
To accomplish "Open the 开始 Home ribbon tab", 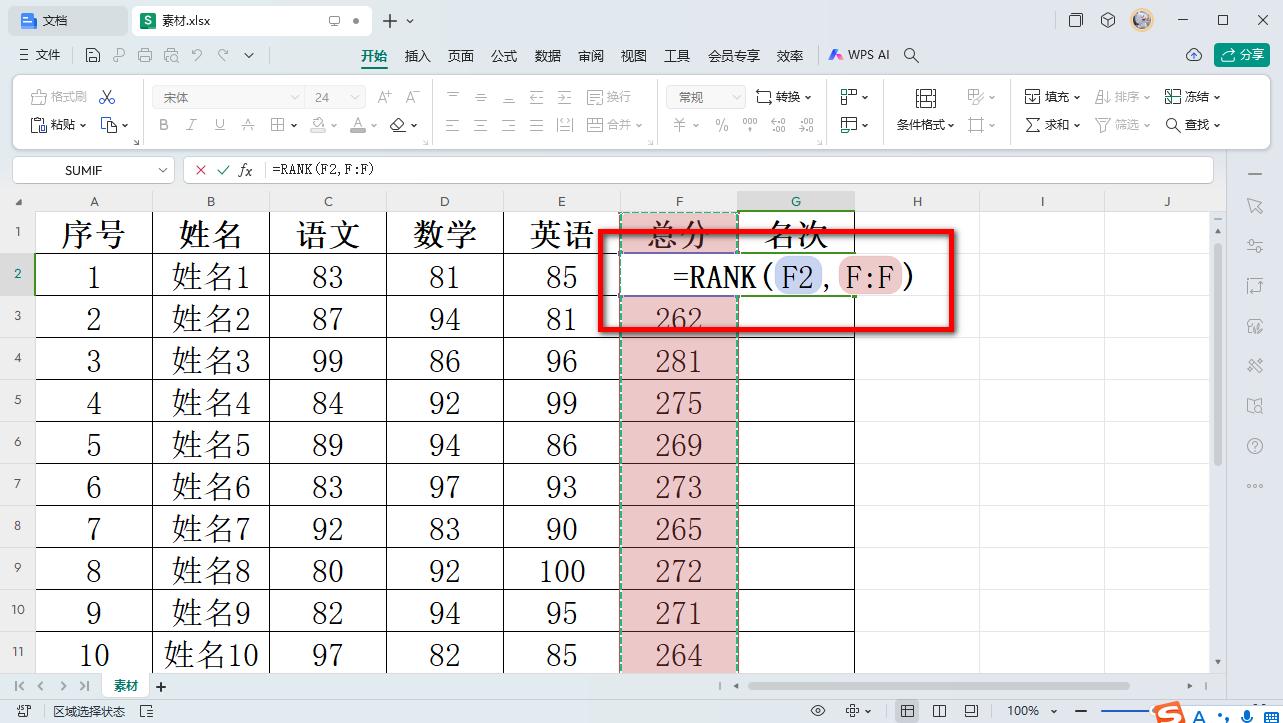I will [374, 56].
